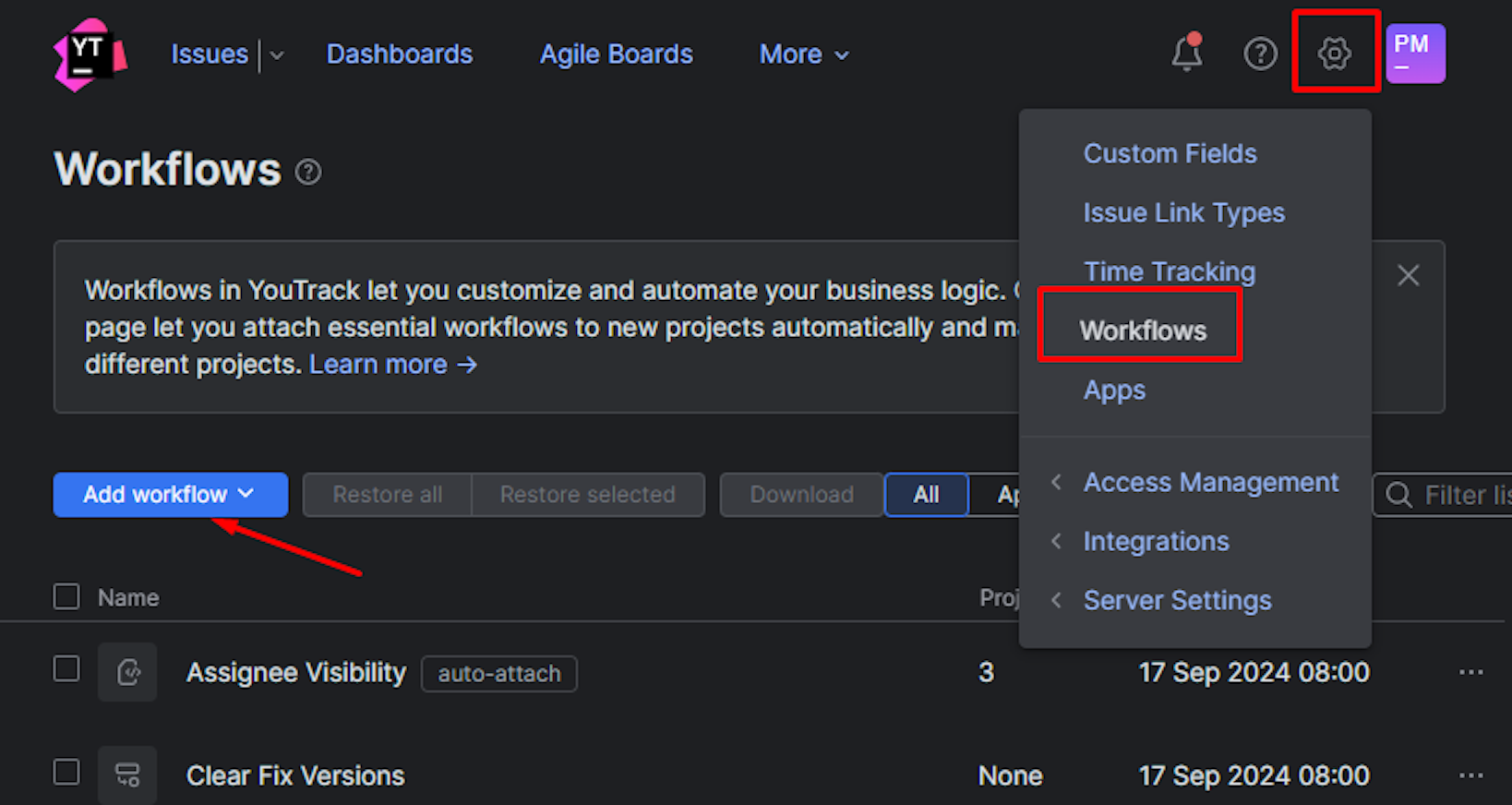Expand the More navigation menu
This screenshot has width=1512, height=805.
804,54
